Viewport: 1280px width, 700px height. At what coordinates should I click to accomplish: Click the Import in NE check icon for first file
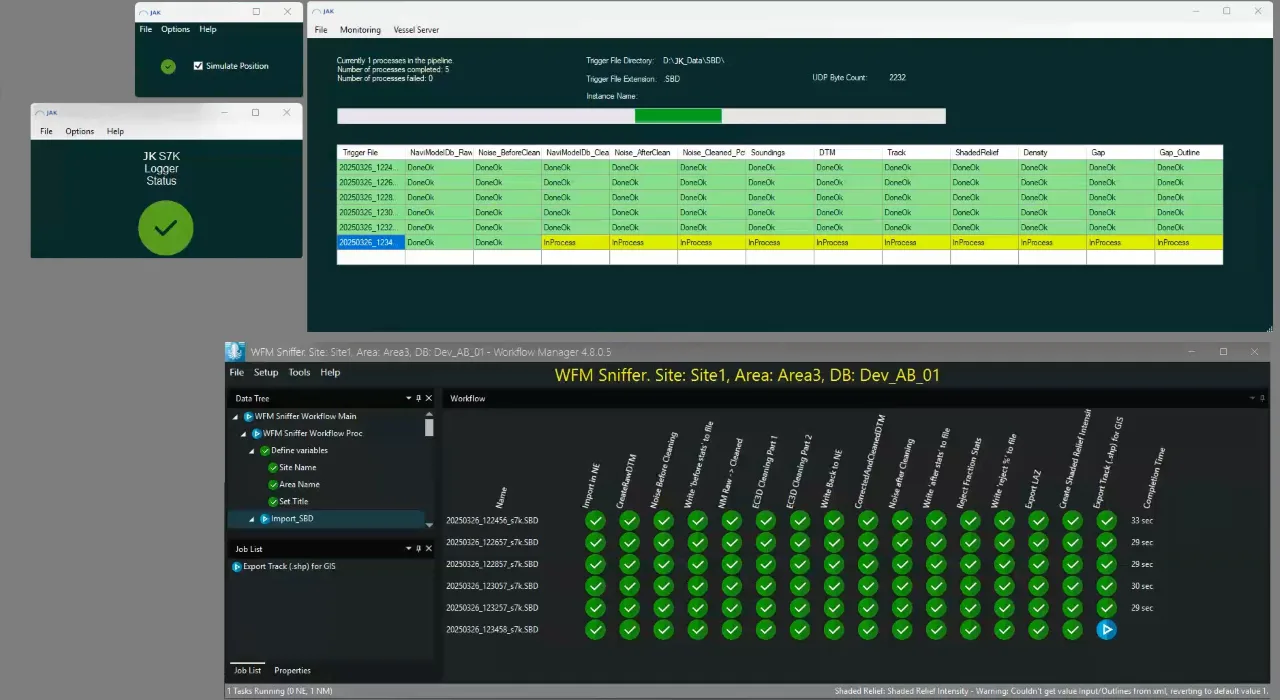click(x=595, y=520)
